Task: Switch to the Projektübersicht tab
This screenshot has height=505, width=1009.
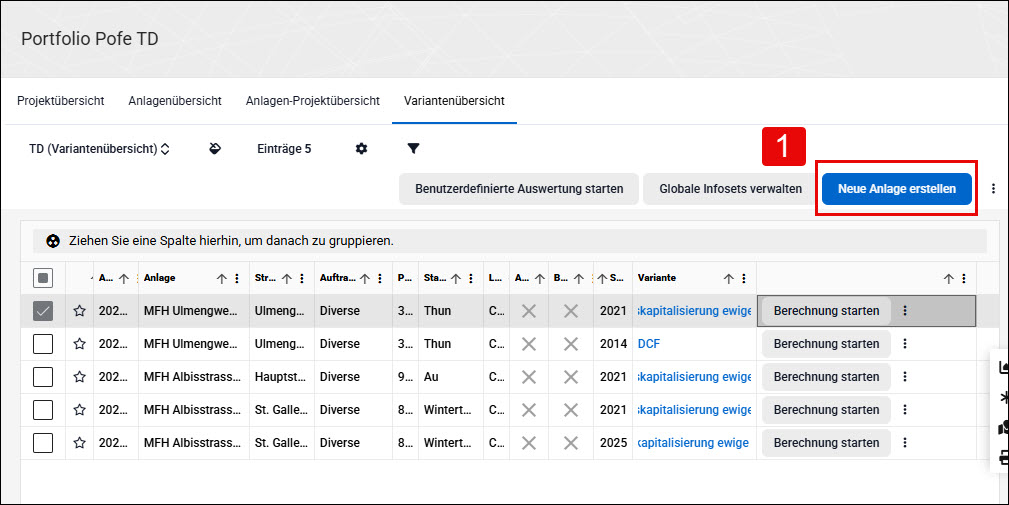Action: coord(60,101)
